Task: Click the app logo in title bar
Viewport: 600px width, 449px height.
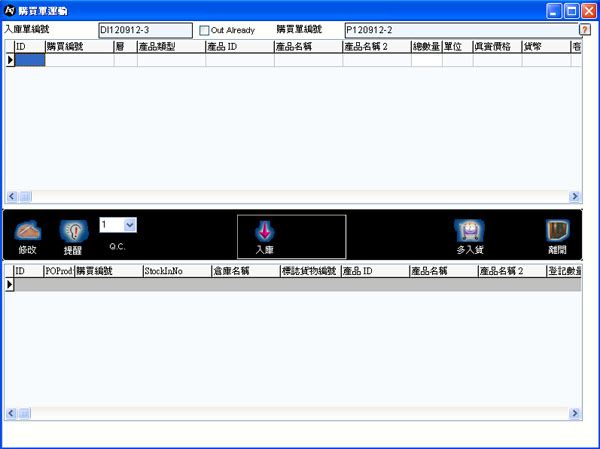Action: pyautogui.click(x=9, y=11)
